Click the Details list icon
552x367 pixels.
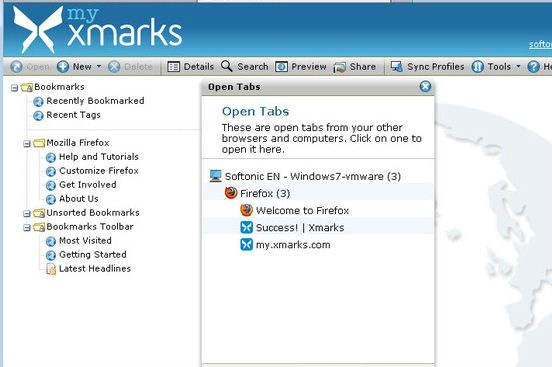point(174,67)
